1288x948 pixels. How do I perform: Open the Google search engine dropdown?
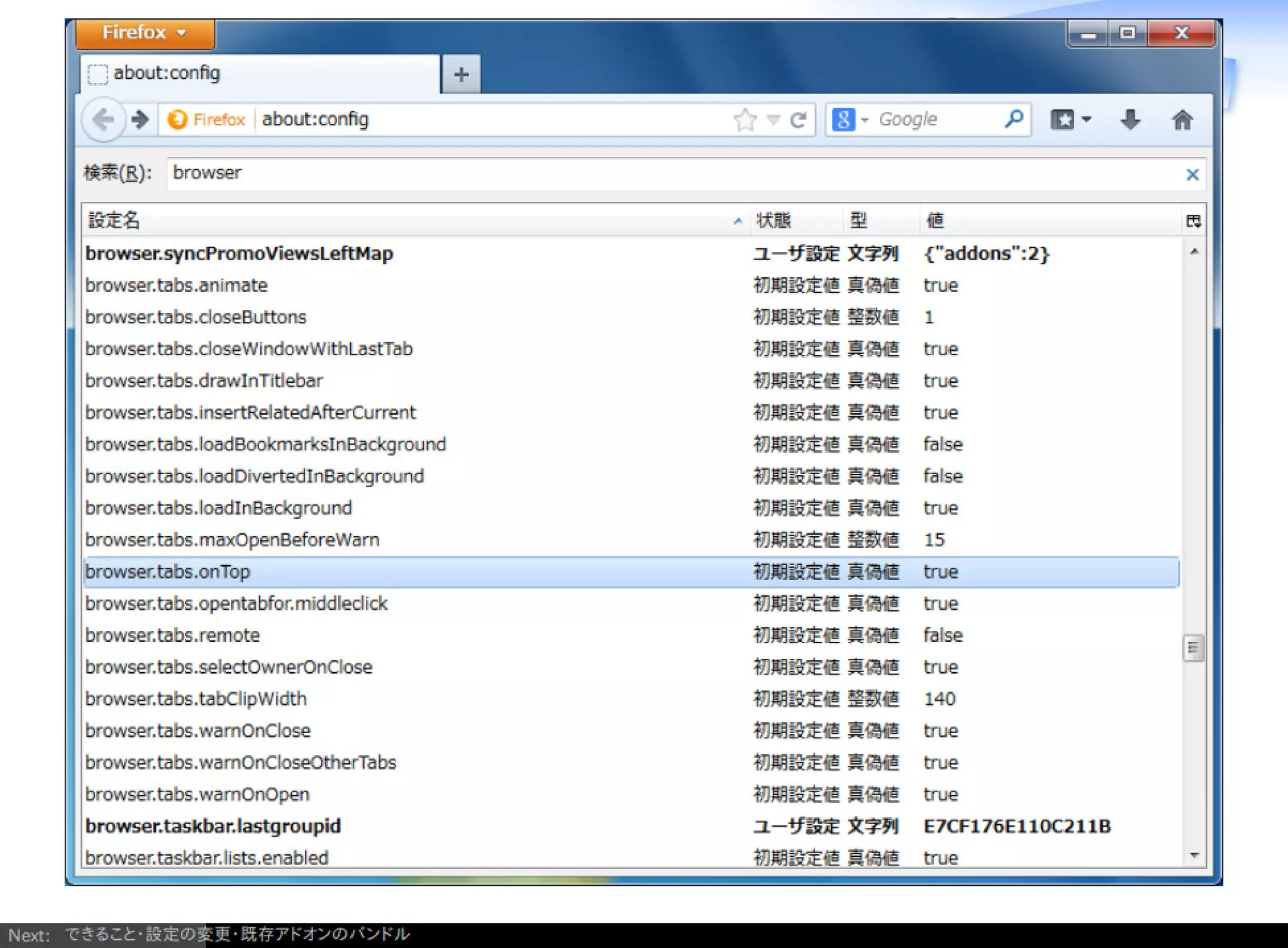(x=850, y=119)
